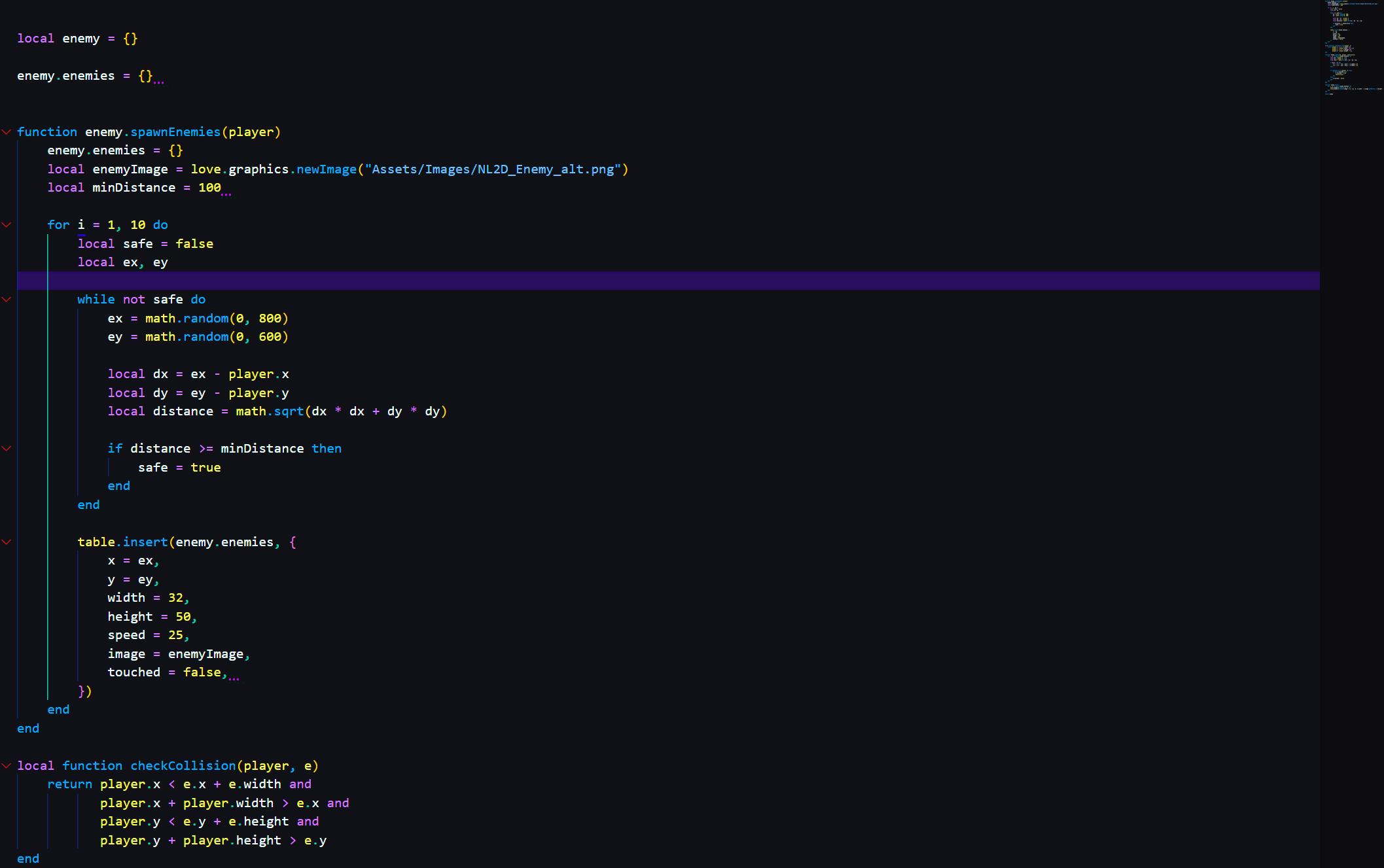Click 'touched = false,' table field
The width and height of the screenshot is (1384, 868).
[168, 672]
